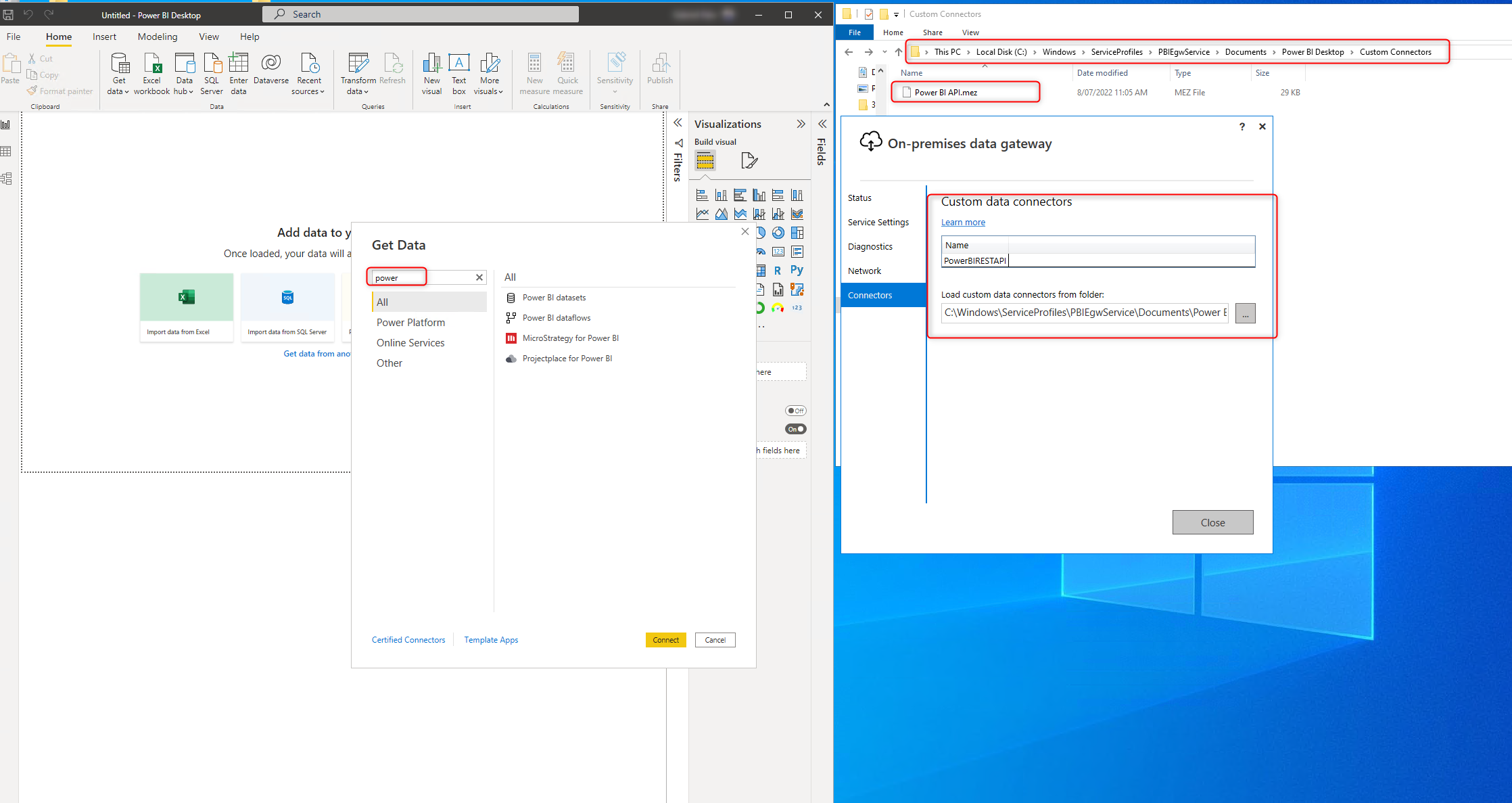Select Connectors in gateway sidebar
The image size is (1512, 803).
point(884,295)
